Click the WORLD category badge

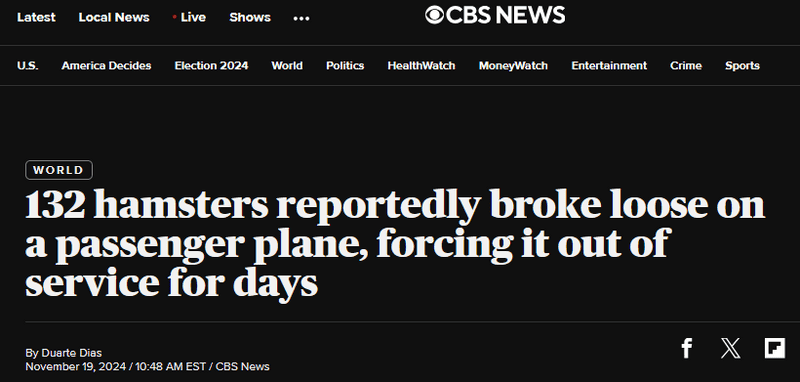tap(59, 170)
